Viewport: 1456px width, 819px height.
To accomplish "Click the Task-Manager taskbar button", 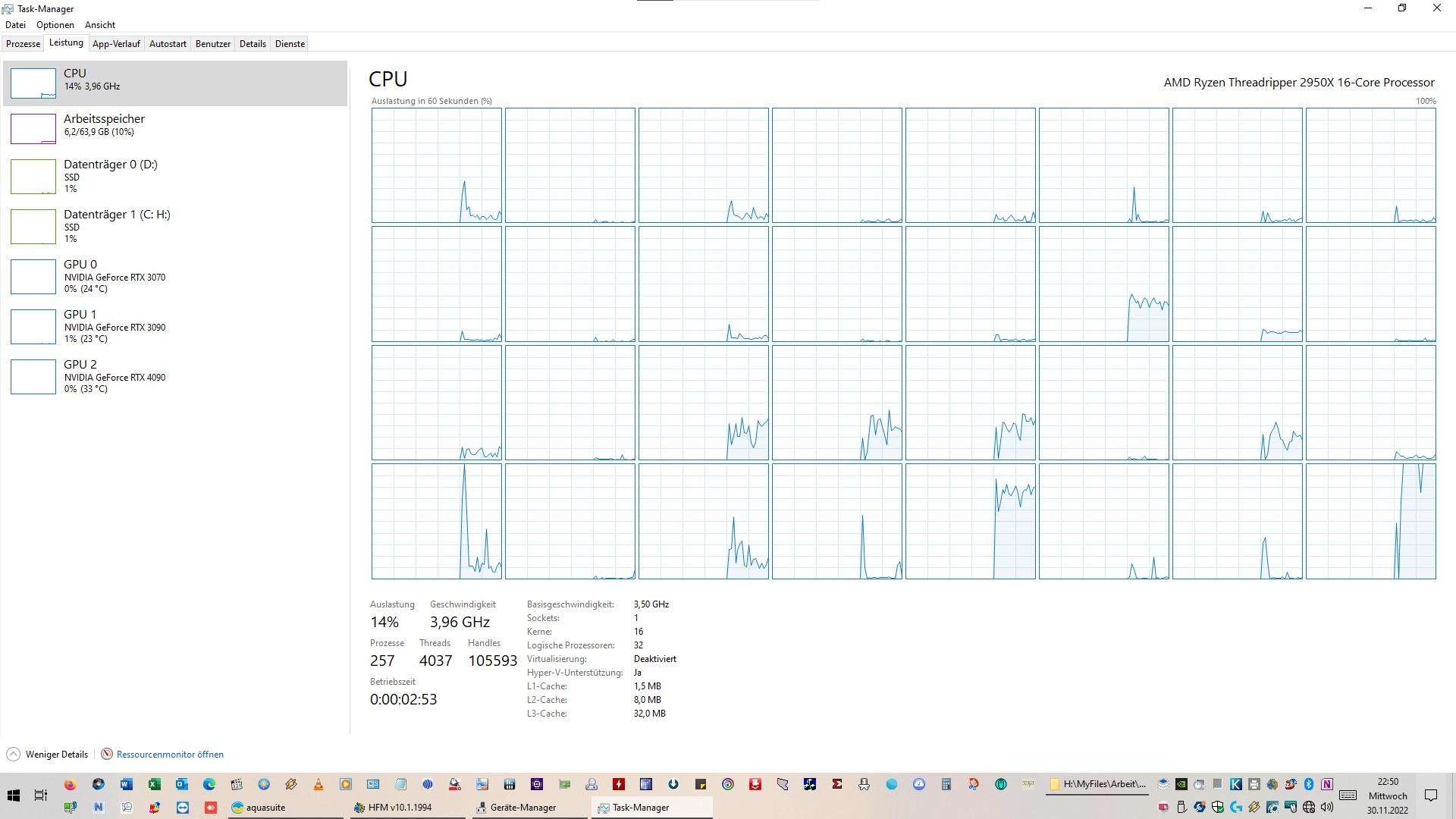I will pyautogui.click(x=652, y=808).
